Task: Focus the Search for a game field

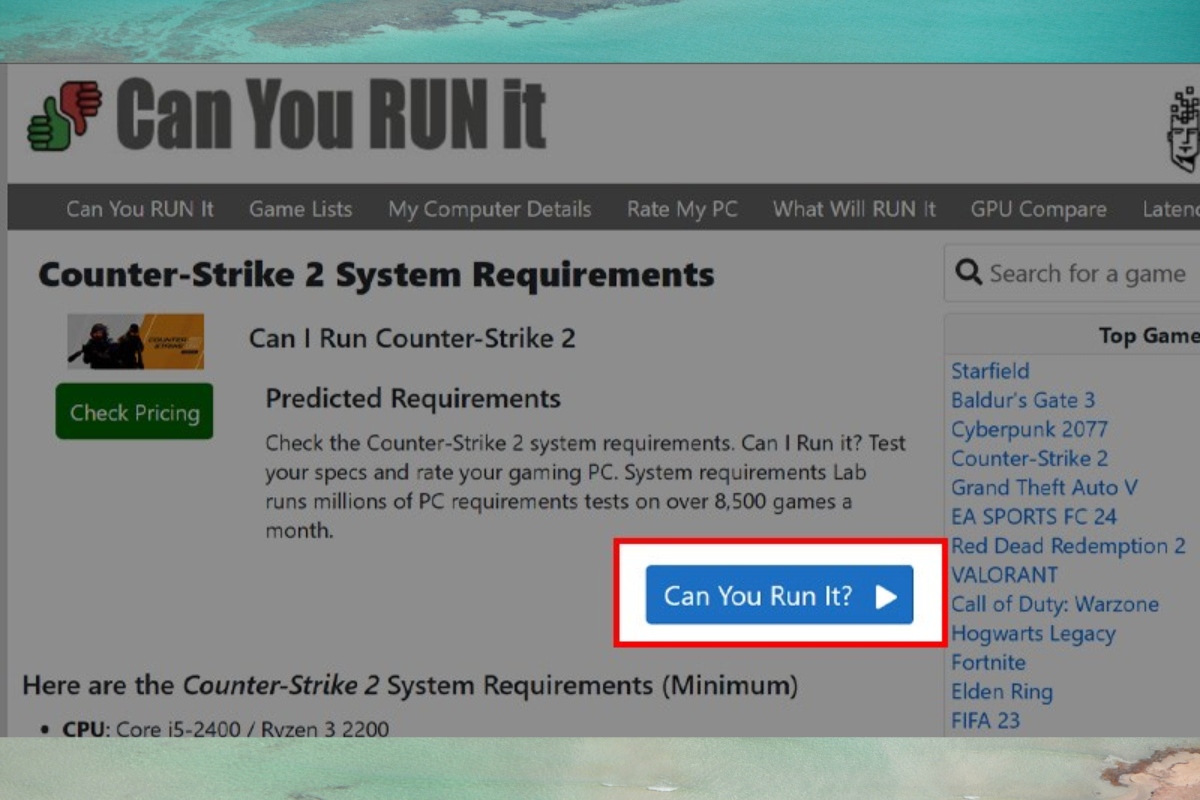Action: pyautogui.click(x=1072, y=273)
